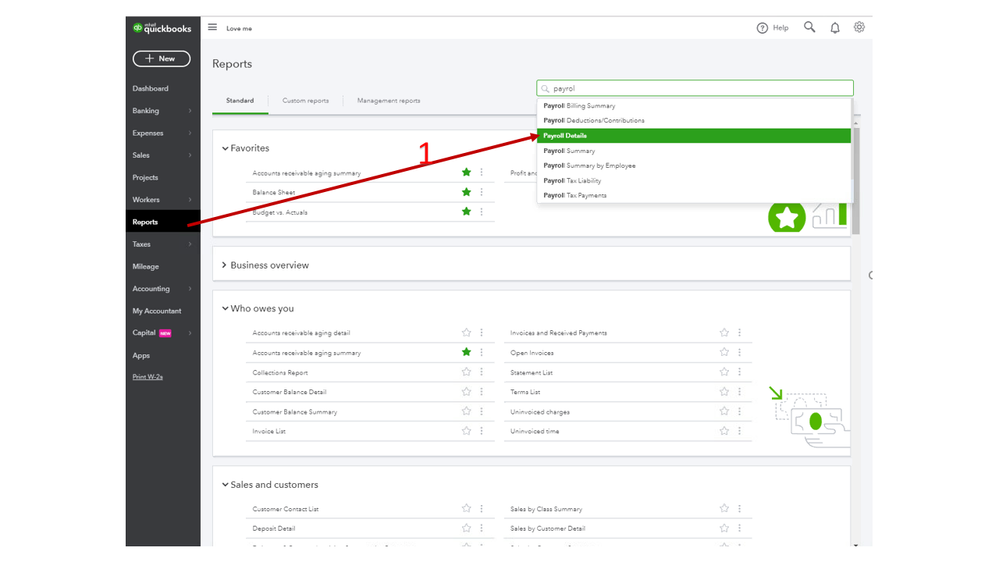Open Mileage in sidebar
This screenshot has width=999, height=562.
(146, 266)
